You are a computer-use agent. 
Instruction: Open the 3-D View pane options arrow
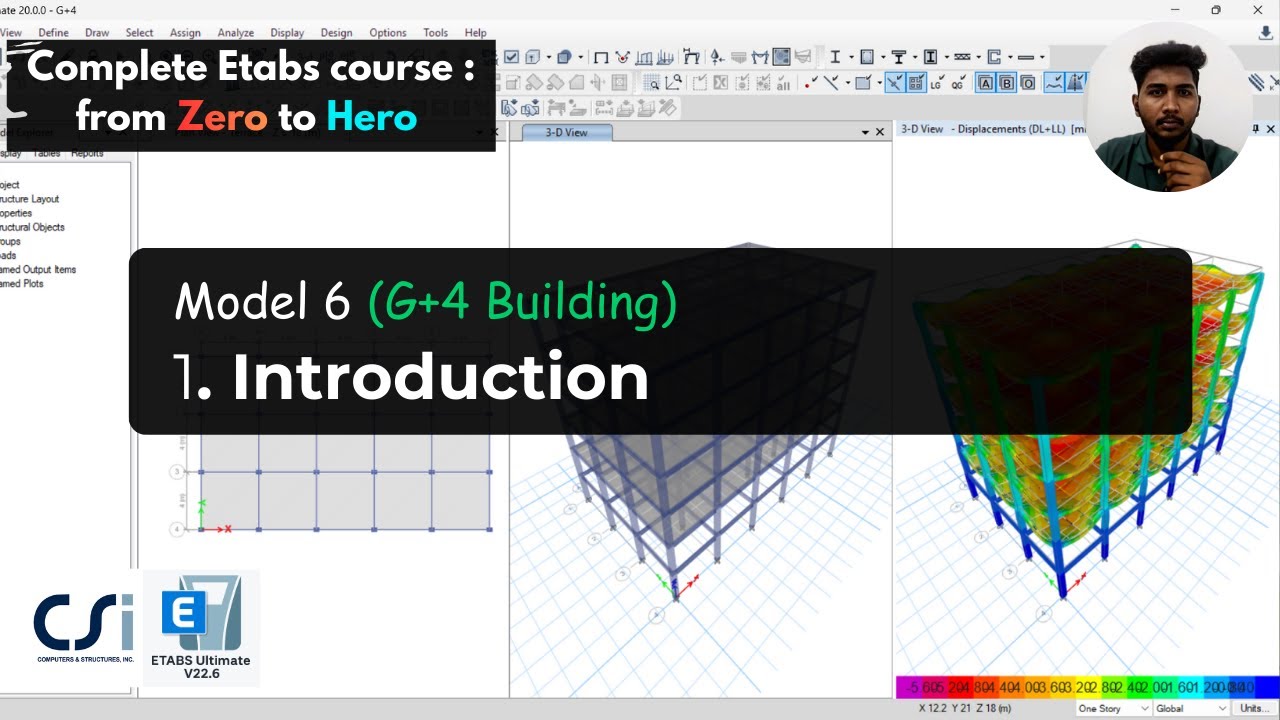(x=866, y=132)
